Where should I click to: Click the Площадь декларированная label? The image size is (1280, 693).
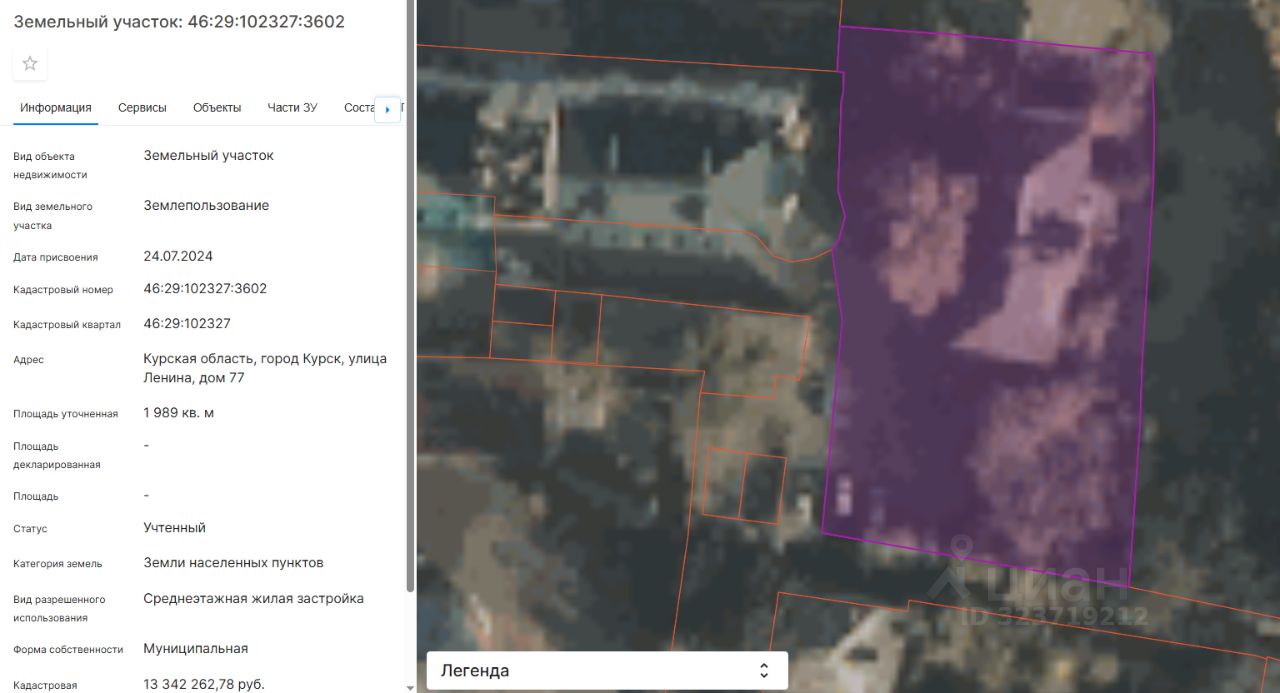point(57,455)
